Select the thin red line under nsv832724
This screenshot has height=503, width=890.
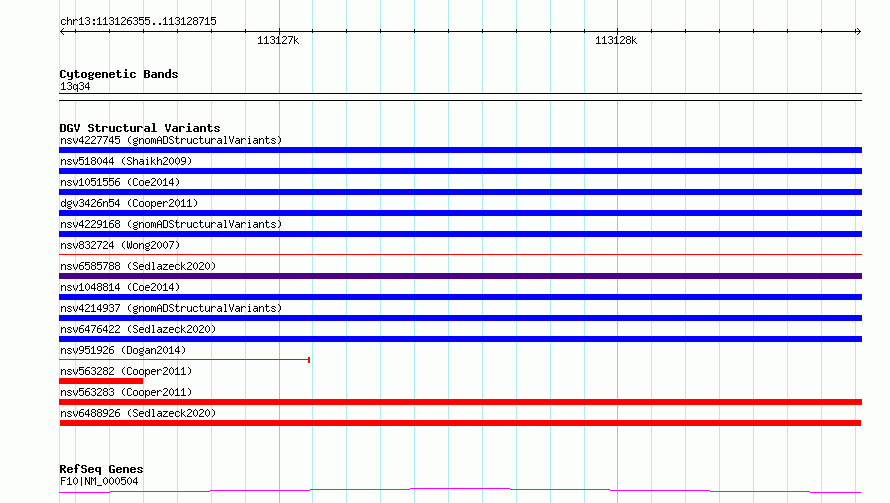coord(460,254)
